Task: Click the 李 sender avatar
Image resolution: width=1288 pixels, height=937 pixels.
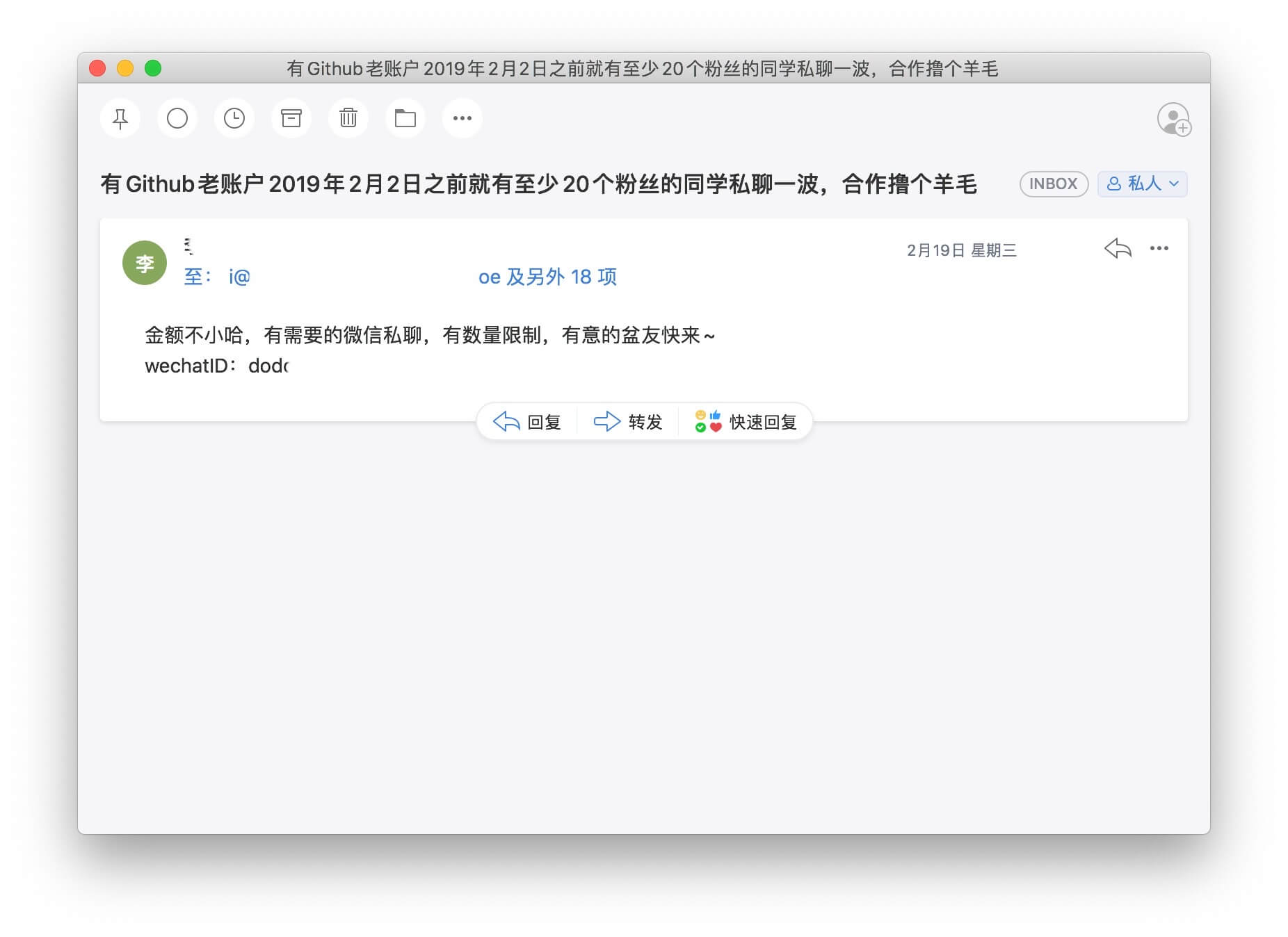Action: [145, 263]
